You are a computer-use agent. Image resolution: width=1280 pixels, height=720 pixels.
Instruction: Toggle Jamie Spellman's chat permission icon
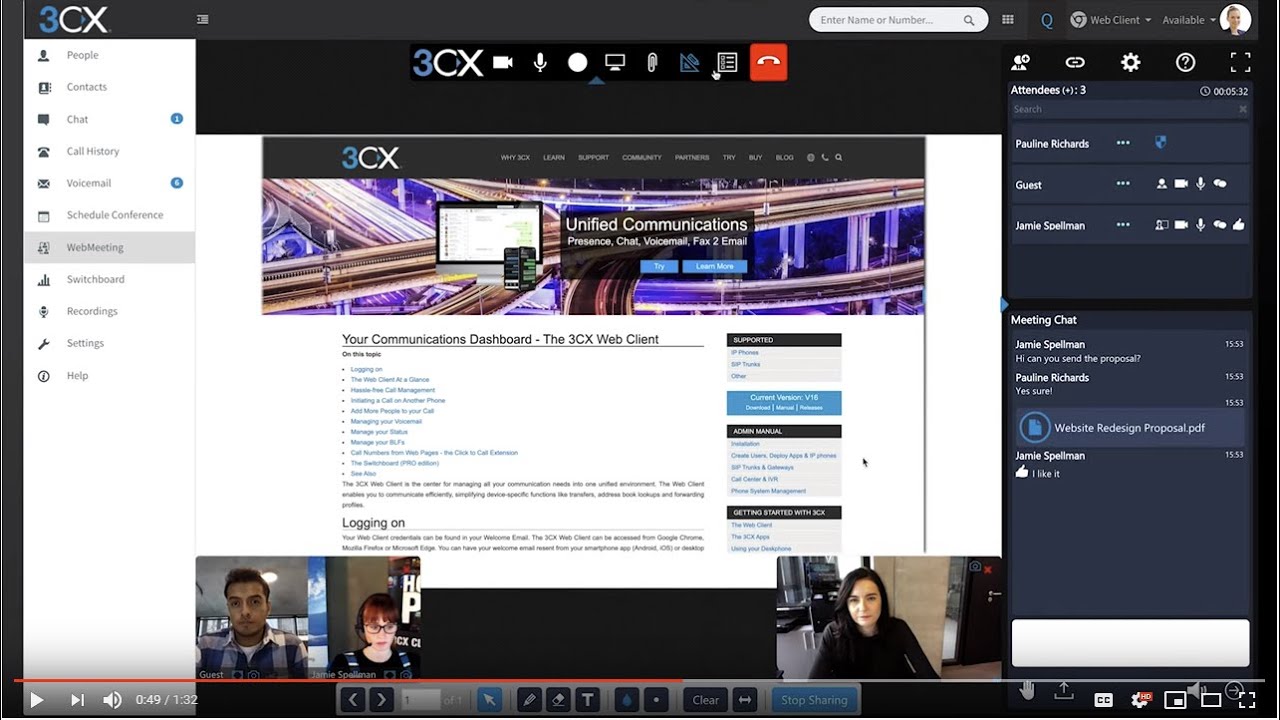coord(1220,225)
